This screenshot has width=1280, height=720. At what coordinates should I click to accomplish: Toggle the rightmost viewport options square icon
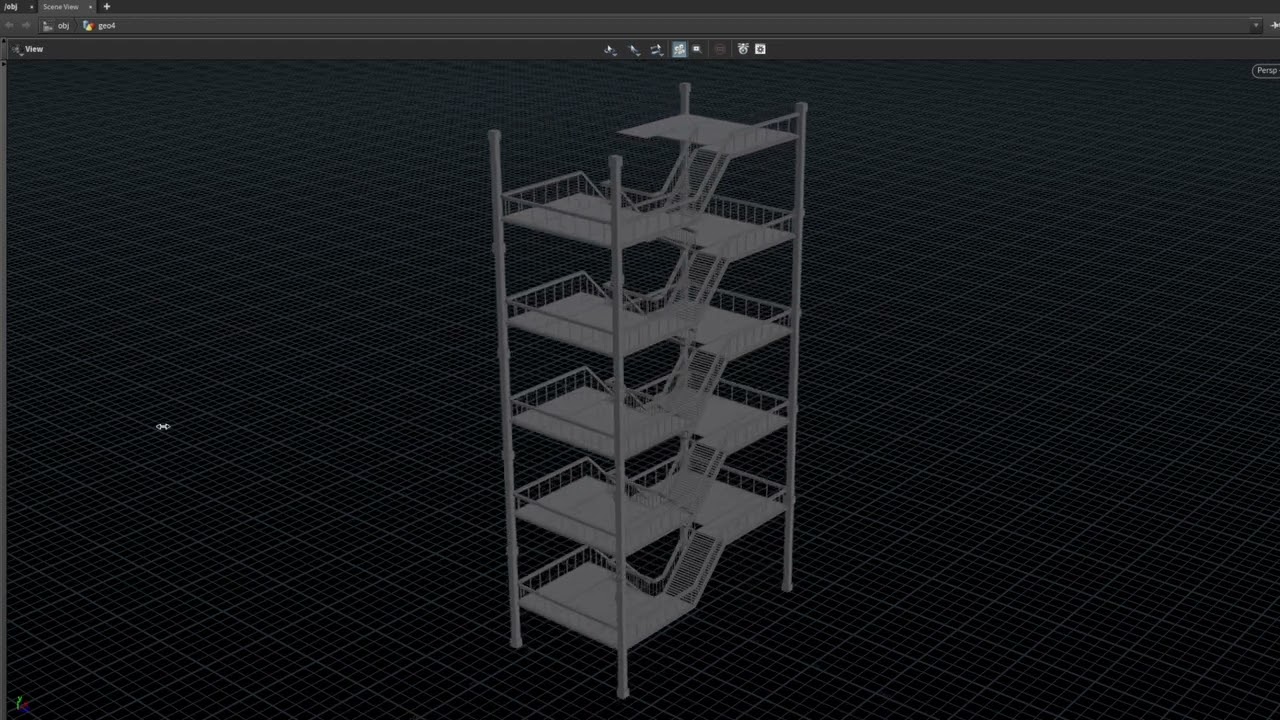coord(760,48)
